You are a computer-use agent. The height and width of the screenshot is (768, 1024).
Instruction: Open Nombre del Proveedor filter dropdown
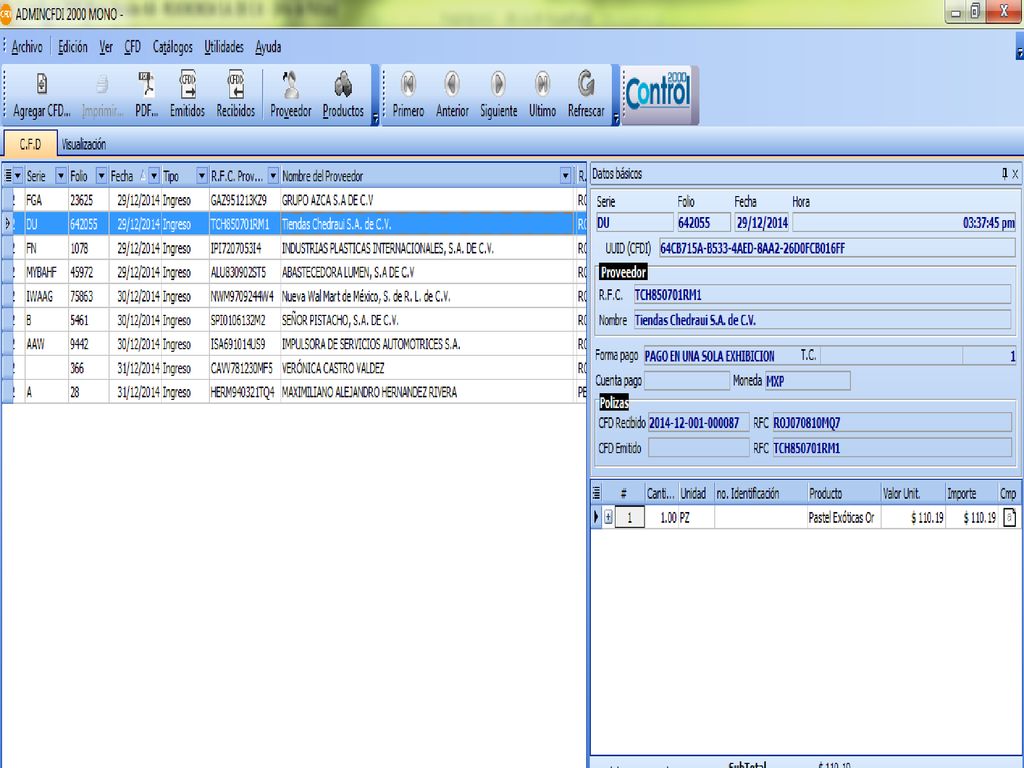tap(566, 176)
